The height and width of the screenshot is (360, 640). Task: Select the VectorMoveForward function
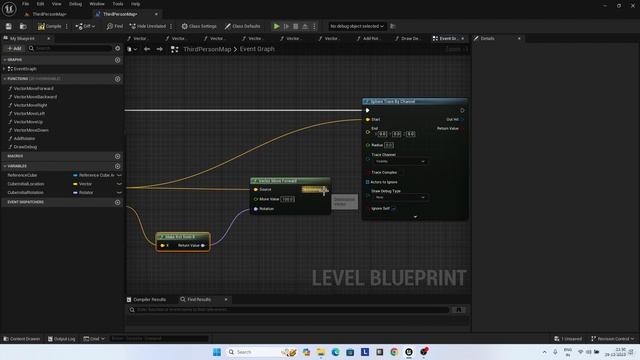(x=33, y=89)
